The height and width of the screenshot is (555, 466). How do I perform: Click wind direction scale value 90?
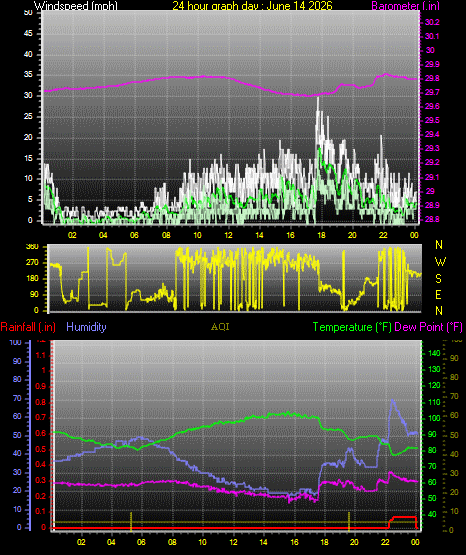(34, 294)
